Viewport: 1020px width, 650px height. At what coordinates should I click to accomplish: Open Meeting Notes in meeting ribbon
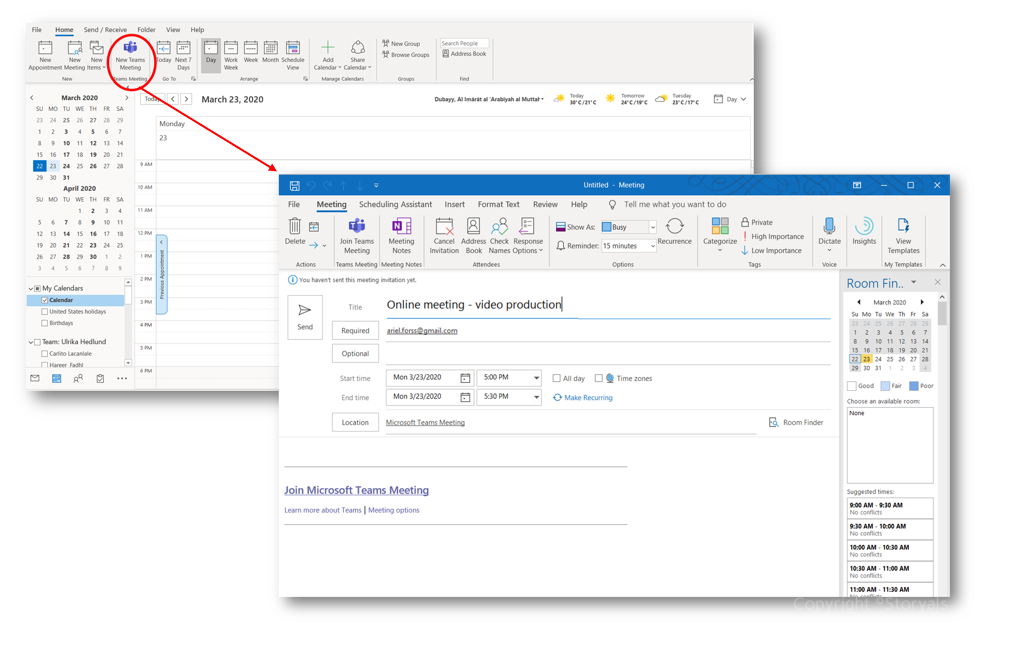point(401,236)
